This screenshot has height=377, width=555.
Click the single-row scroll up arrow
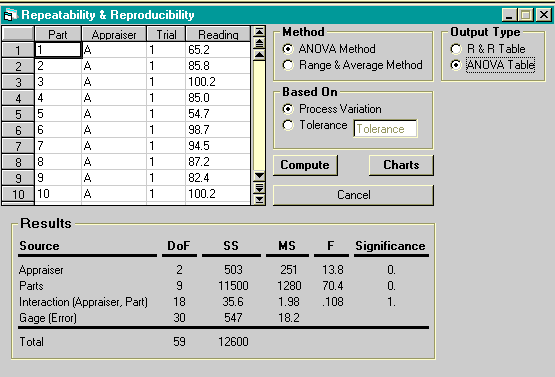259,55
